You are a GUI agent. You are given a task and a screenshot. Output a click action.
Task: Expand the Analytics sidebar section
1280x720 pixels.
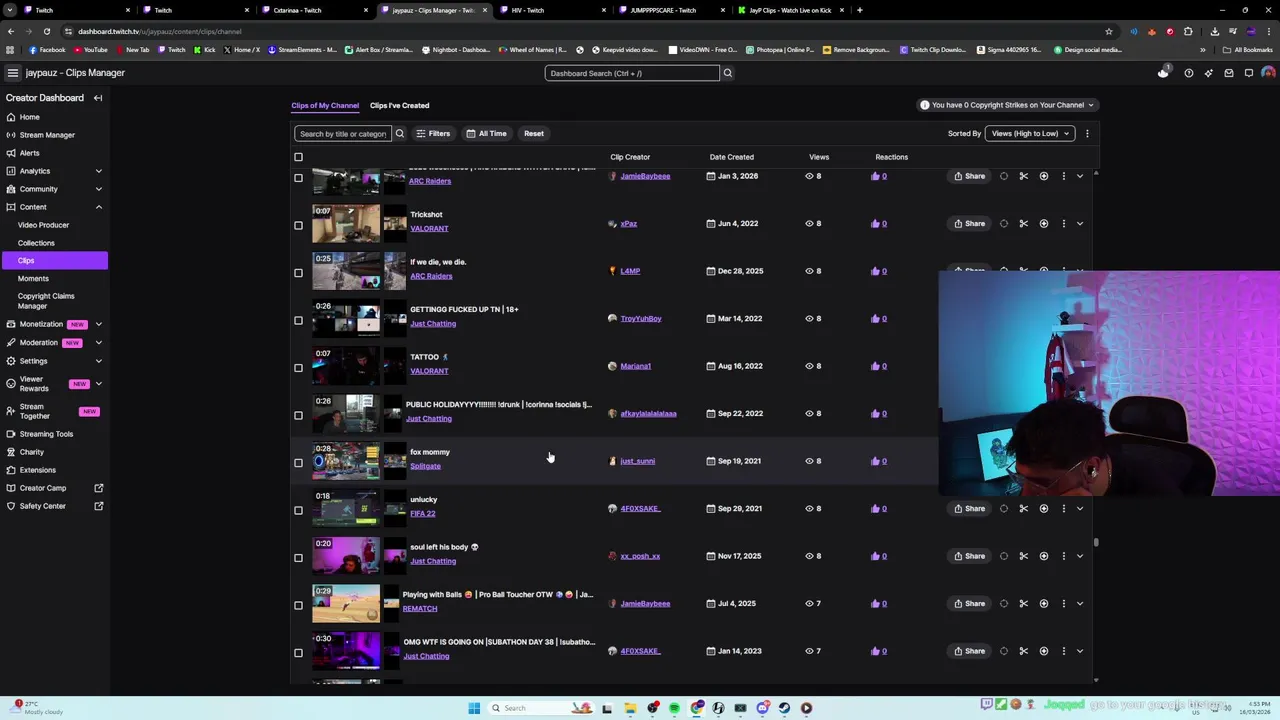click(x=98, y=171)
